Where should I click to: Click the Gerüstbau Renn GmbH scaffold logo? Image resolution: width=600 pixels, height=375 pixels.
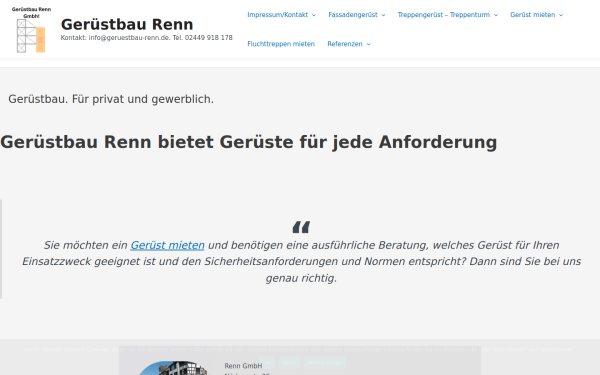coord(31,29)
